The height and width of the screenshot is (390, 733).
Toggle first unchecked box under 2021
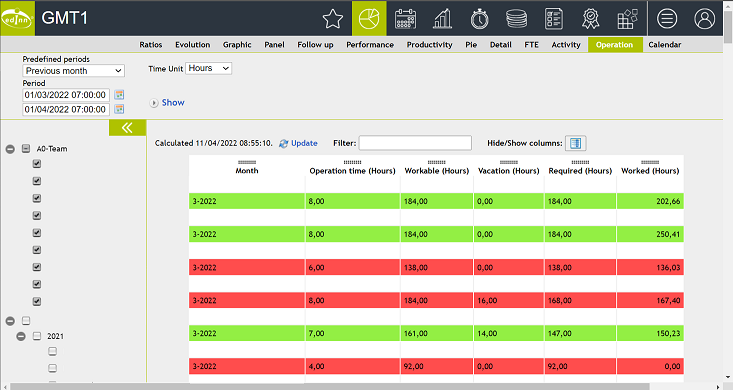click(x=52, y=351)
